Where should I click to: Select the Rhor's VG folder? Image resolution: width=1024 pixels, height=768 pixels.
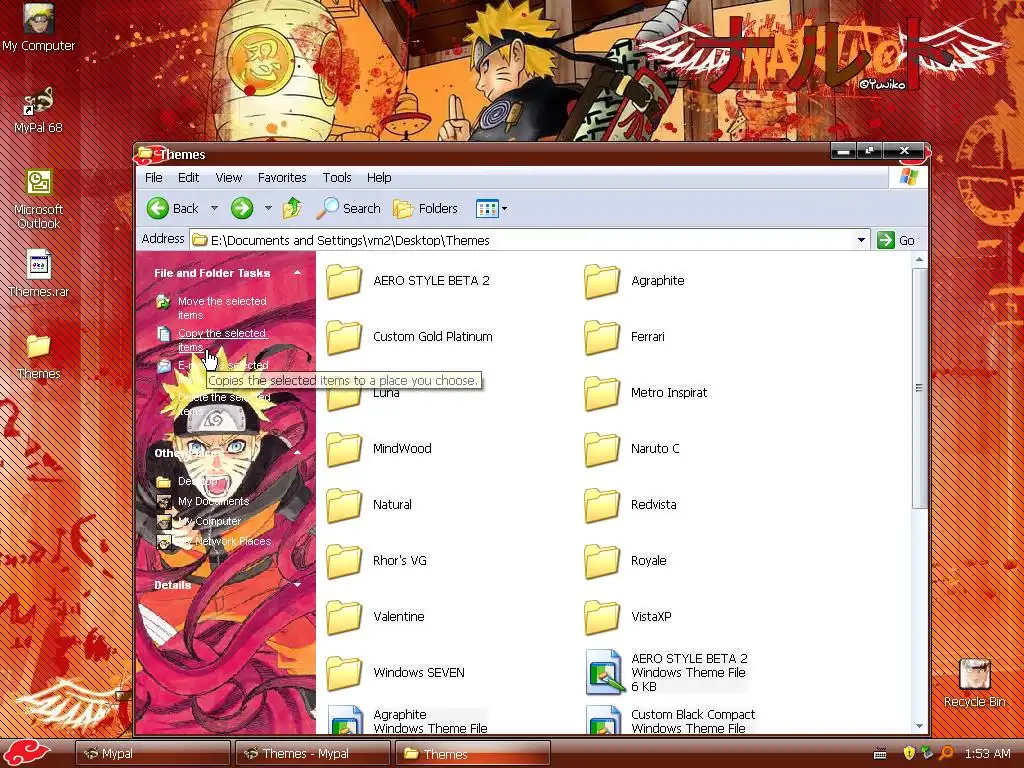coord(377,560)
